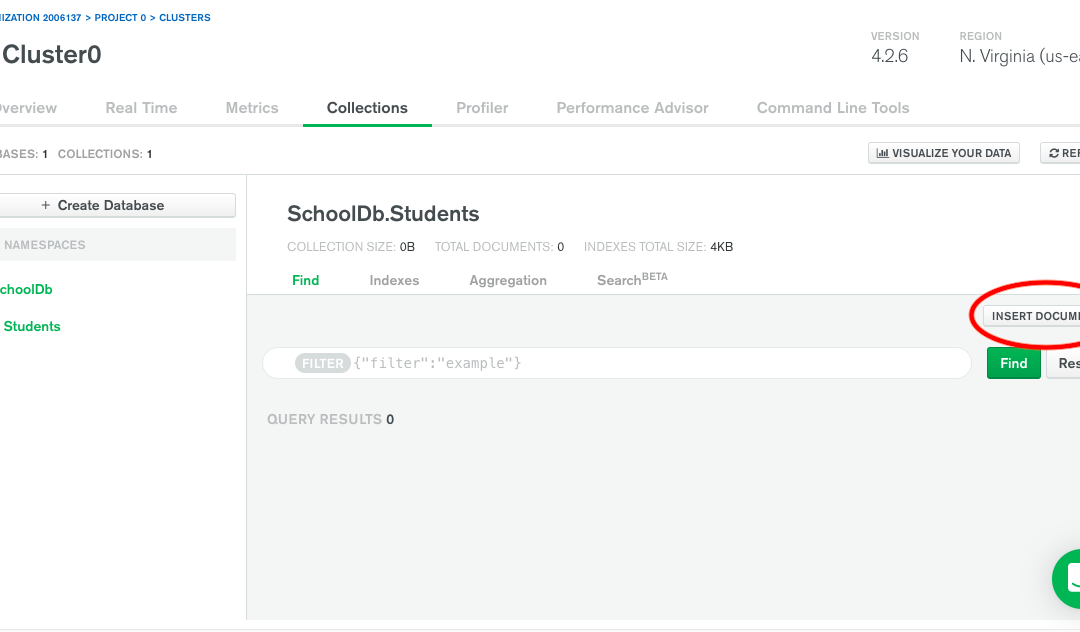Select the Command Line Tools tab
Image resolution: width=1080 pixels, height=632 pixels.
coord(833,108)
